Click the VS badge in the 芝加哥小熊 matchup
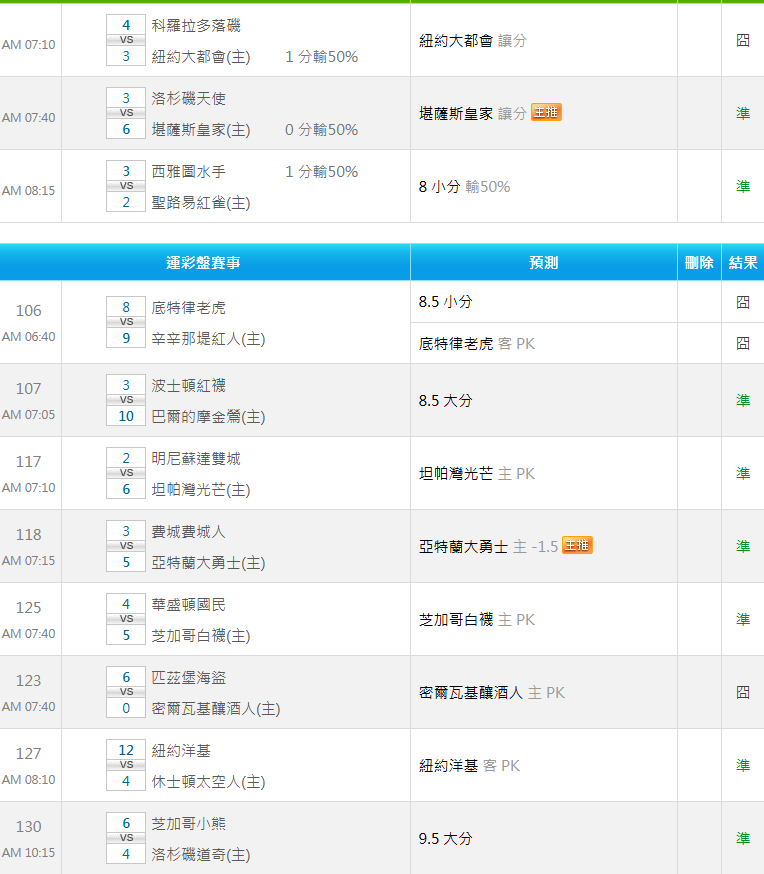 coord(126,838)
